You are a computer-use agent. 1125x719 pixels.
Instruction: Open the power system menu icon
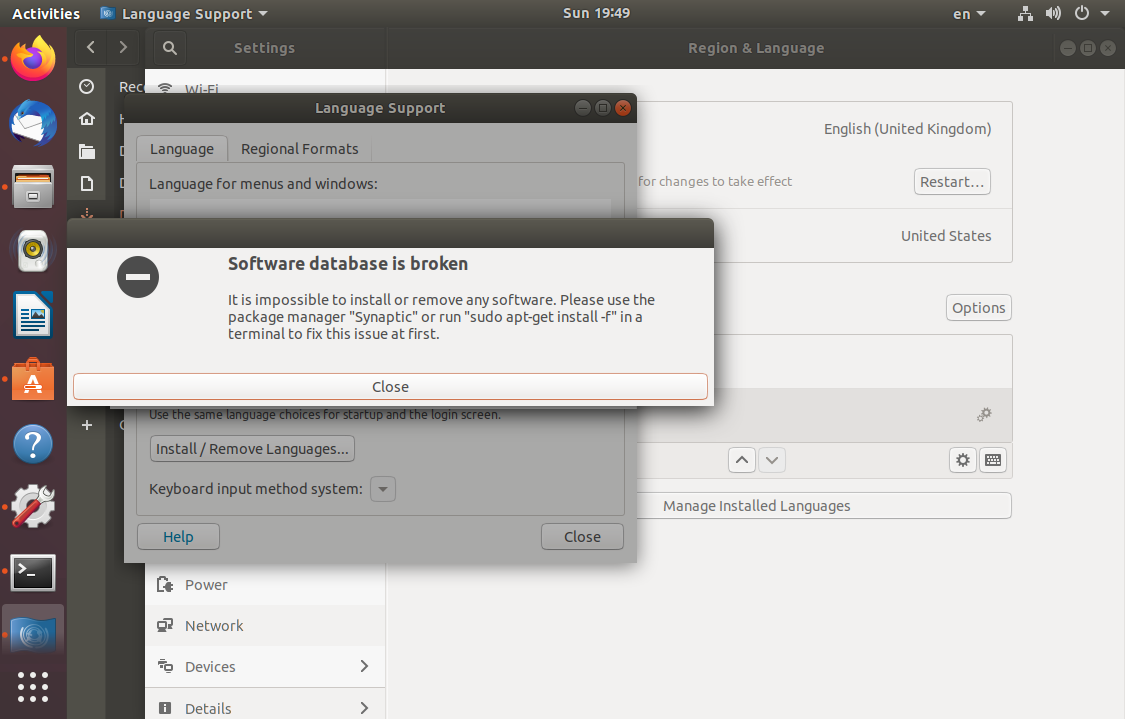click(1081, 14)
